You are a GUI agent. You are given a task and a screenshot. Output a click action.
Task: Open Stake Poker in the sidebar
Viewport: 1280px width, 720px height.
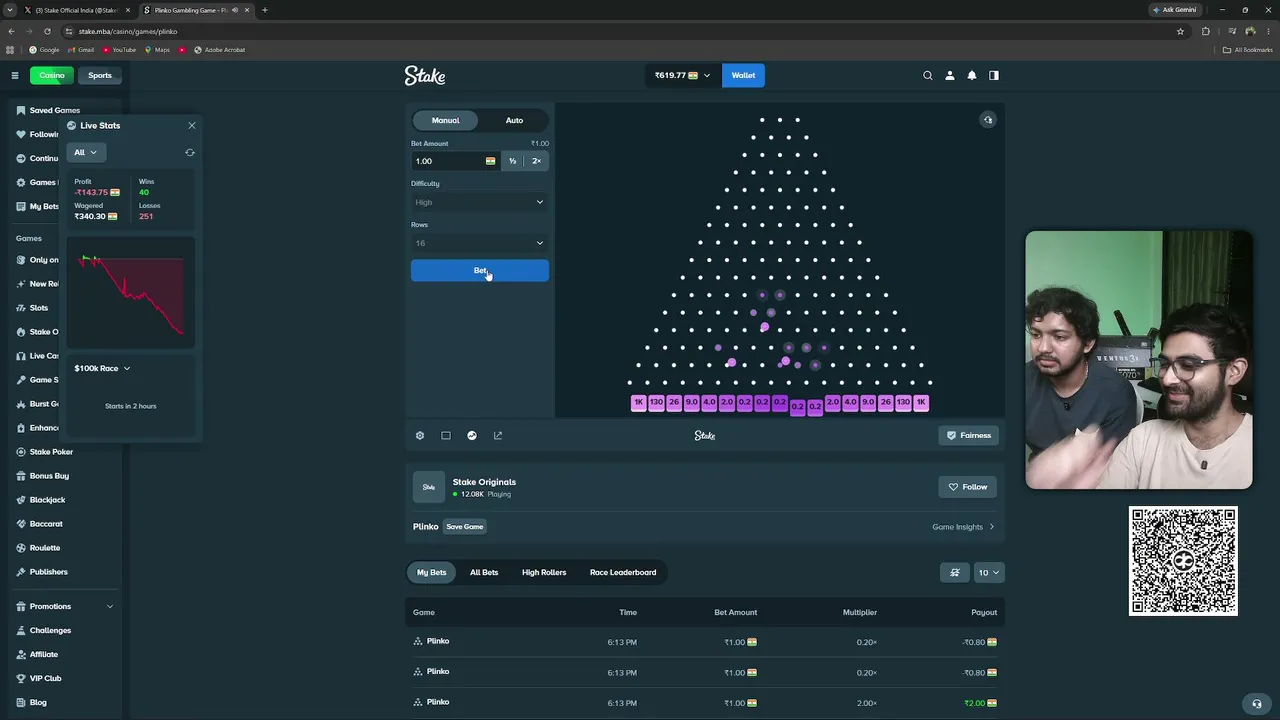point(51,452)
